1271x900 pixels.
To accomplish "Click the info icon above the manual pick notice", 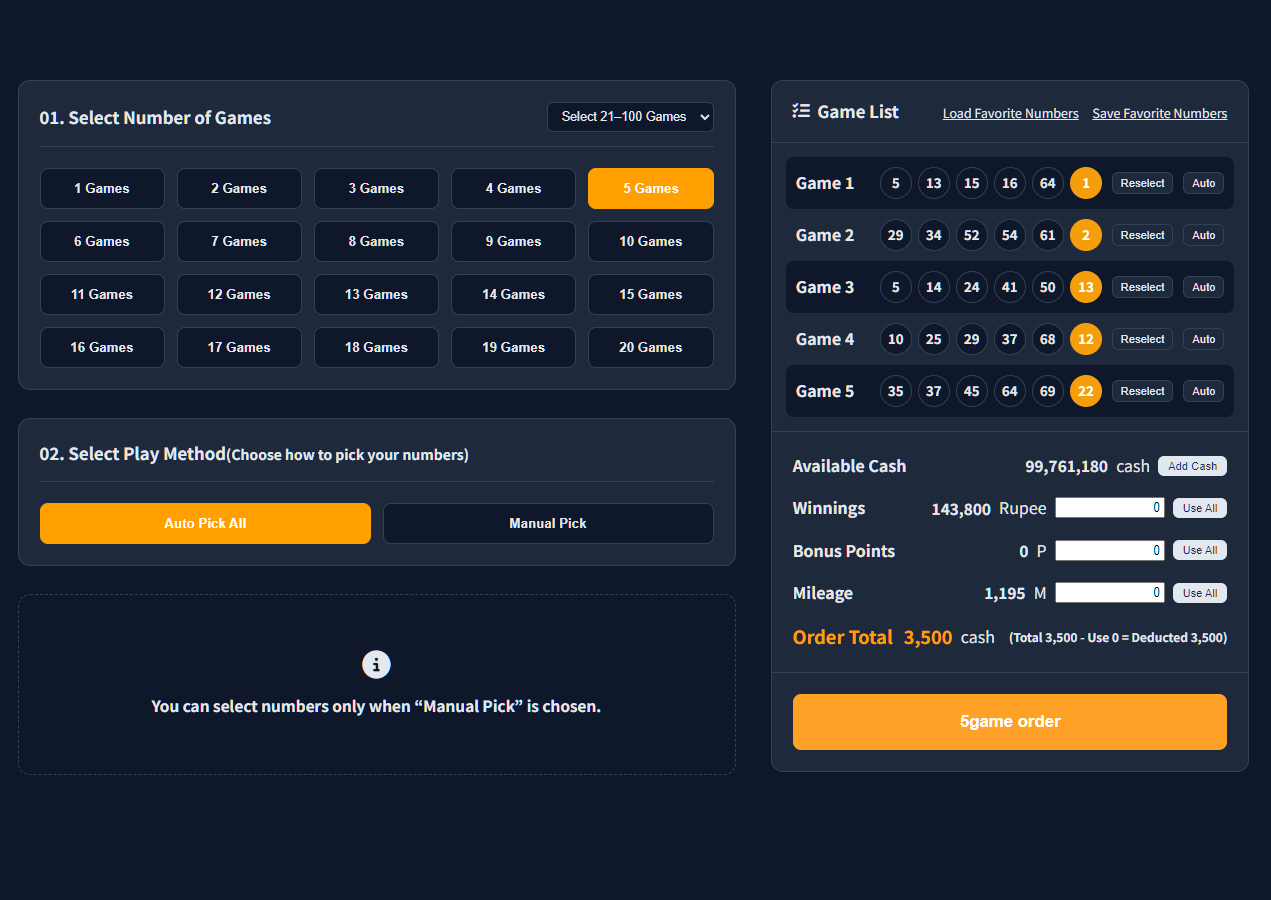I will pos(376,664).
